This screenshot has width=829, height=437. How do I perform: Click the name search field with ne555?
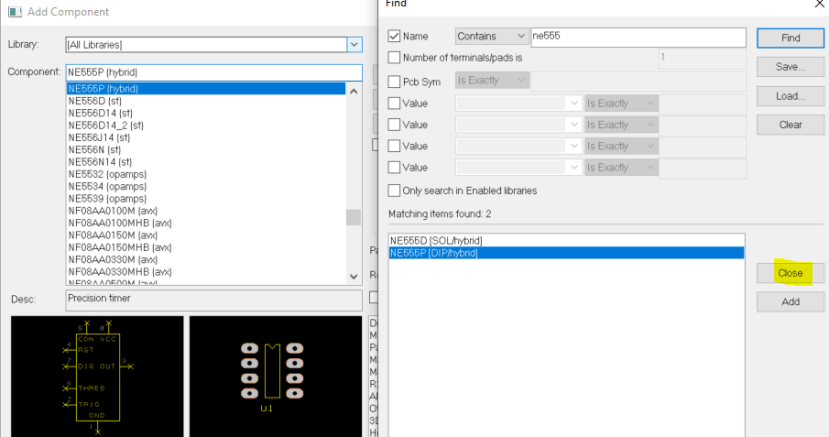coord(638,36)
